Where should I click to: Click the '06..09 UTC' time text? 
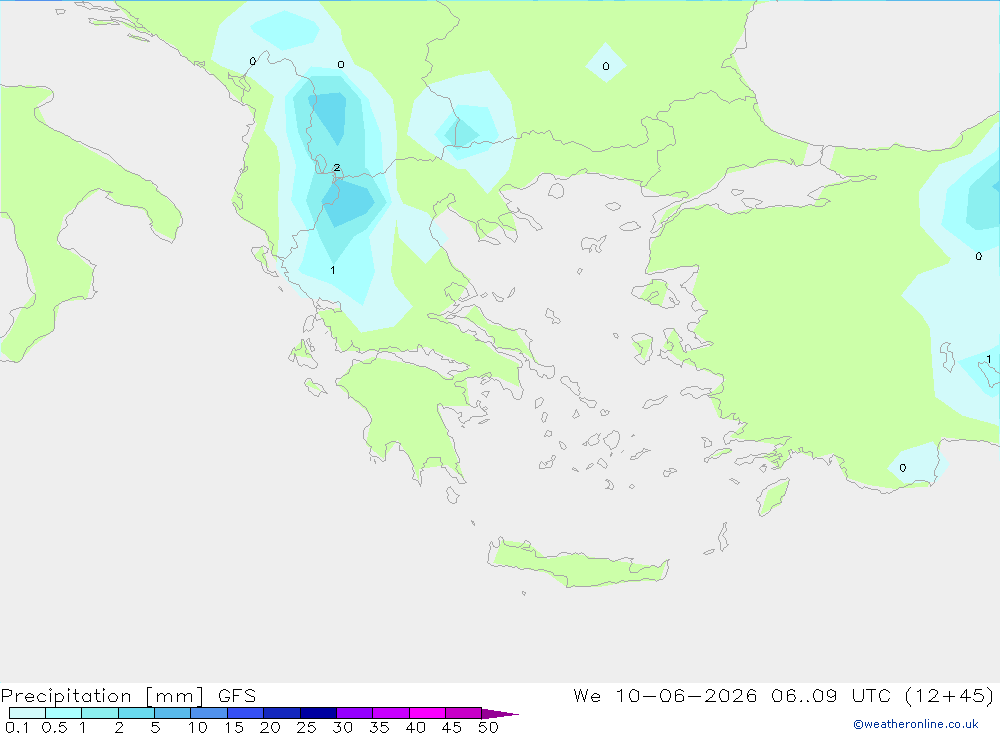(x=830, y=696)
